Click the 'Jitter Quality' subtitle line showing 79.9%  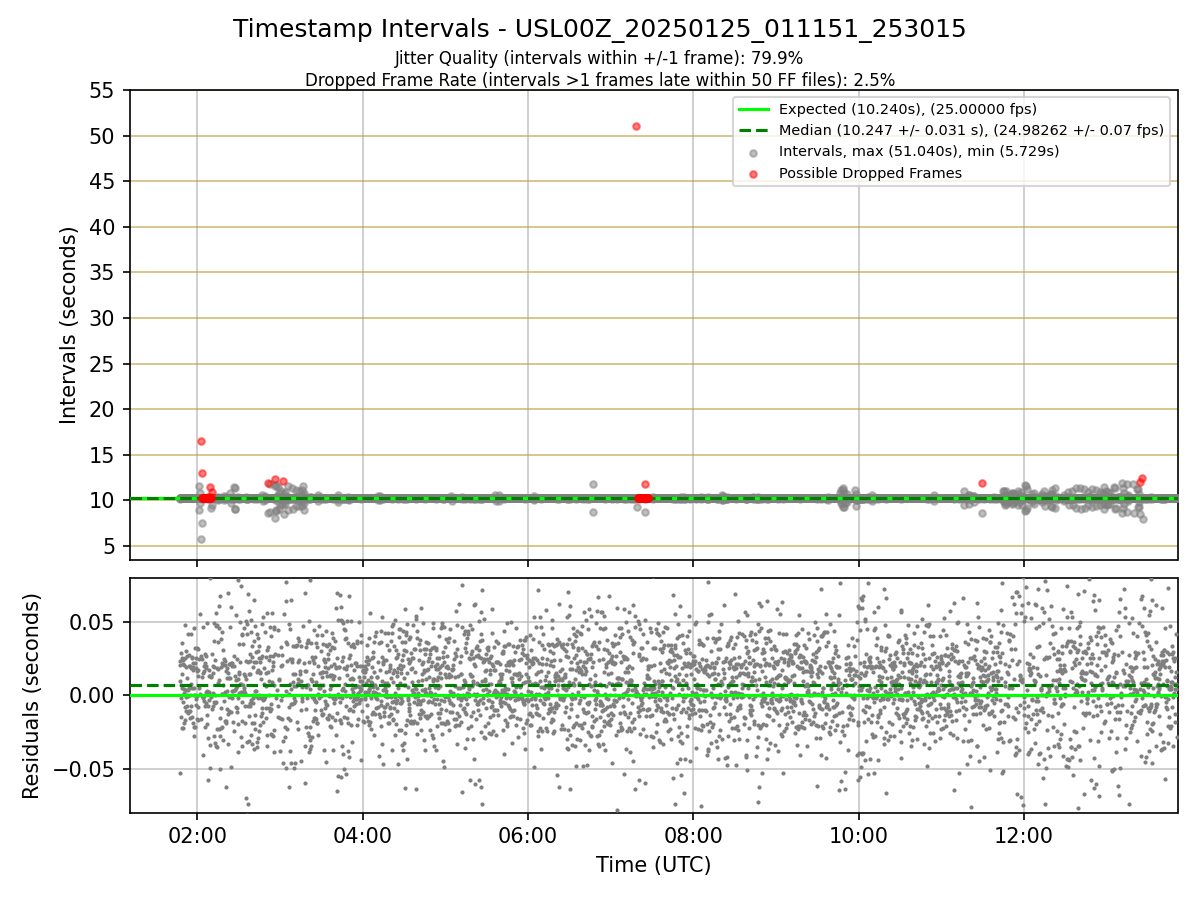pyautogui.click(x=600, y=59)
